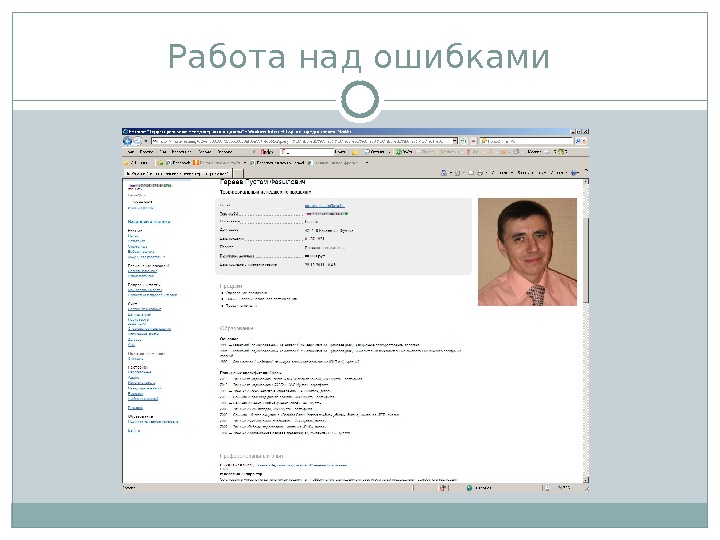Click the scrollbar down arrow
Screen dimensions: 720x540
pos(585,479)
